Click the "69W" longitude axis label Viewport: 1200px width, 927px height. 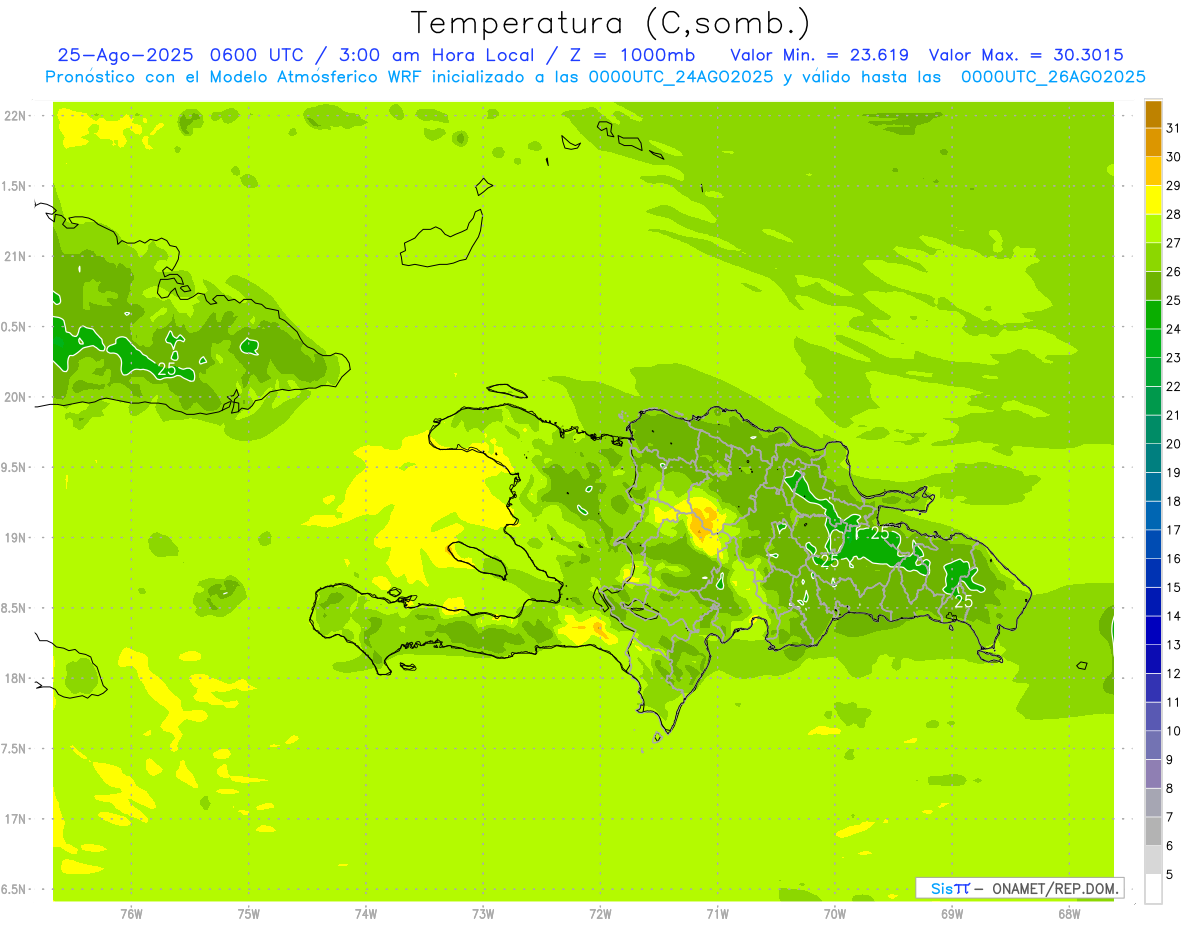point(952,913)
